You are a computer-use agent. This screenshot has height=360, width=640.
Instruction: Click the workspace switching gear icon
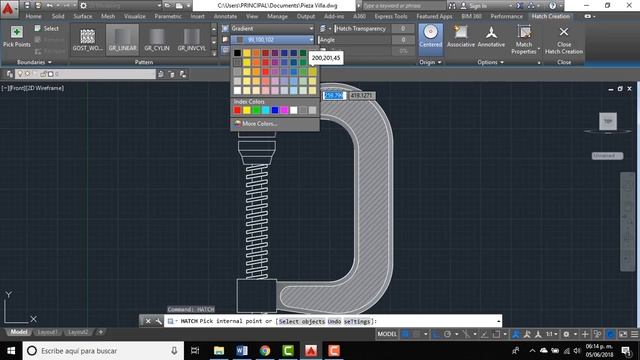[566, 334]
